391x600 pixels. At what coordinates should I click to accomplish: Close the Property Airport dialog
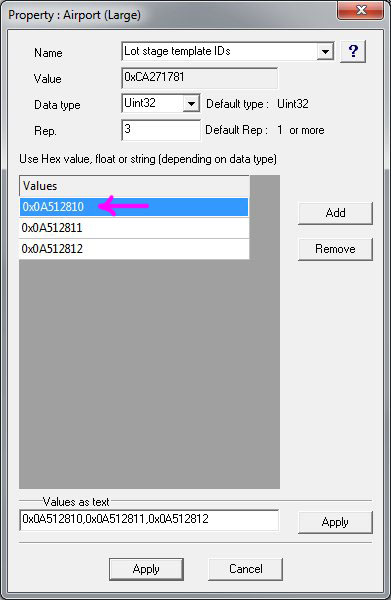360,10
